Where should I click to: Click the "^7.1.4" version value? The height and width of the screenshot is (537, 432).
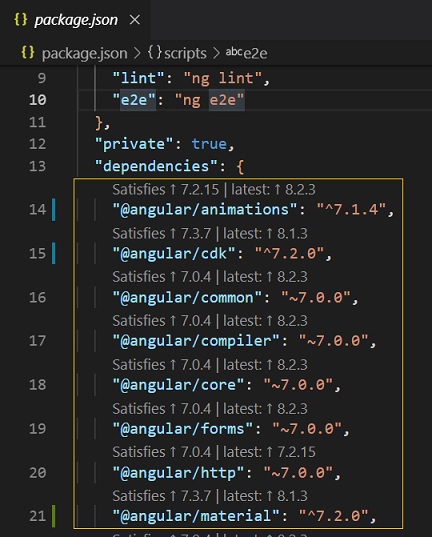click(351, 209)
